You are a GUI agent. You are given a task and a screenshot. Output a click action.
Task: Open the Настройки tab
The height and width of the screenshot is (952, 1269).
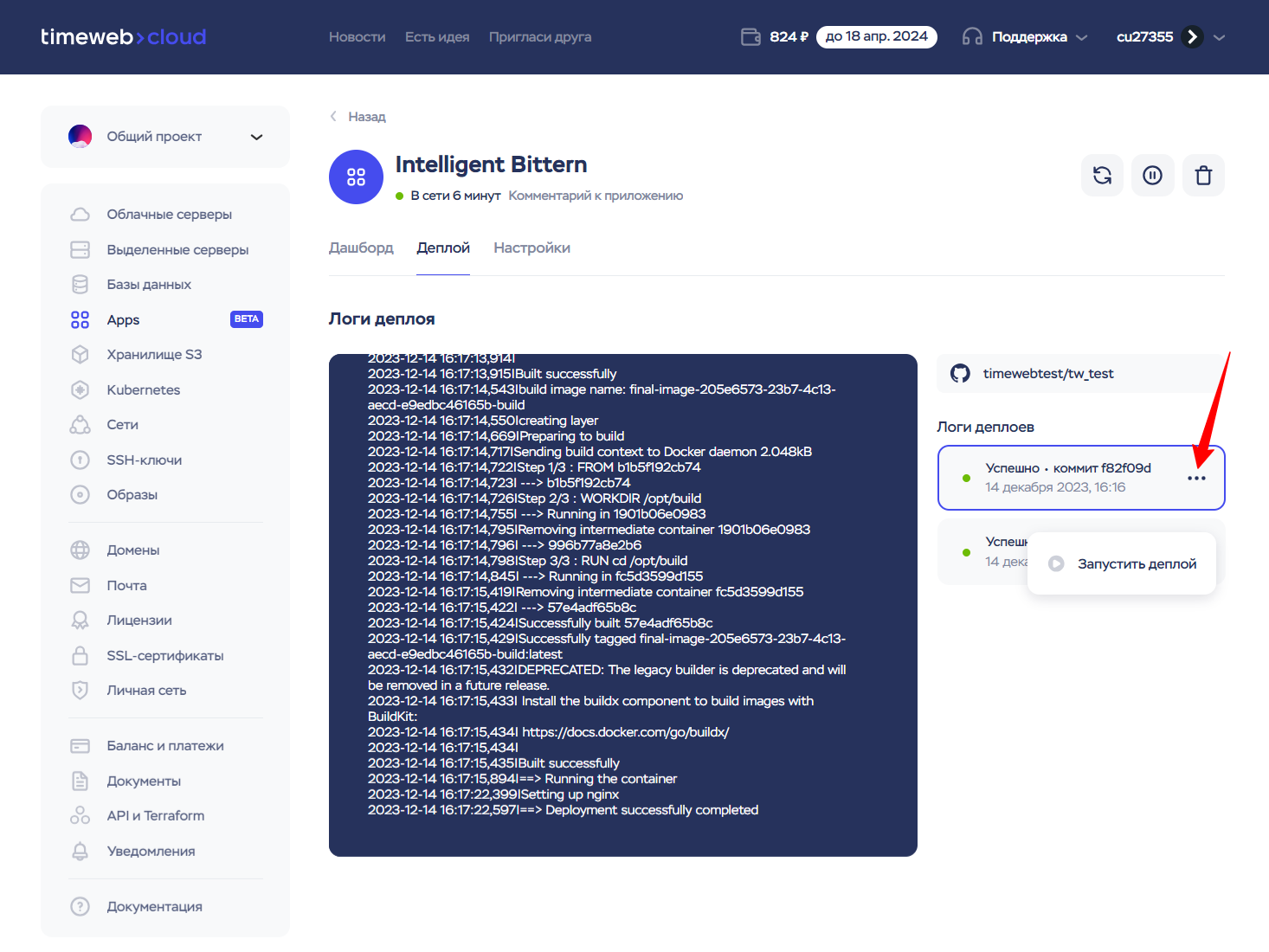[531, 248]
